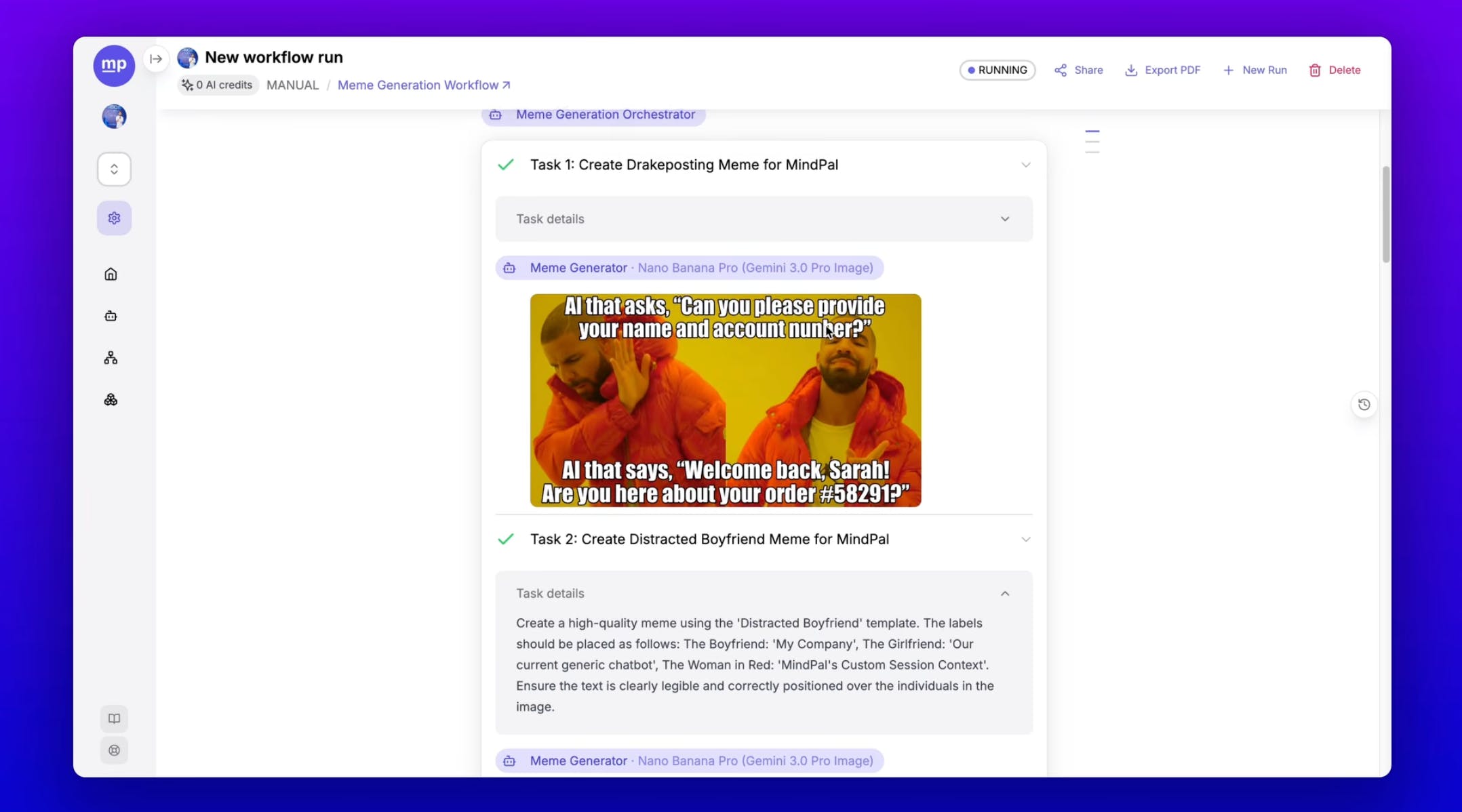Open the Workflows hierarchy icon in sidebar
This screenshot has width=1462, height=812.
[x=111, y=358]
